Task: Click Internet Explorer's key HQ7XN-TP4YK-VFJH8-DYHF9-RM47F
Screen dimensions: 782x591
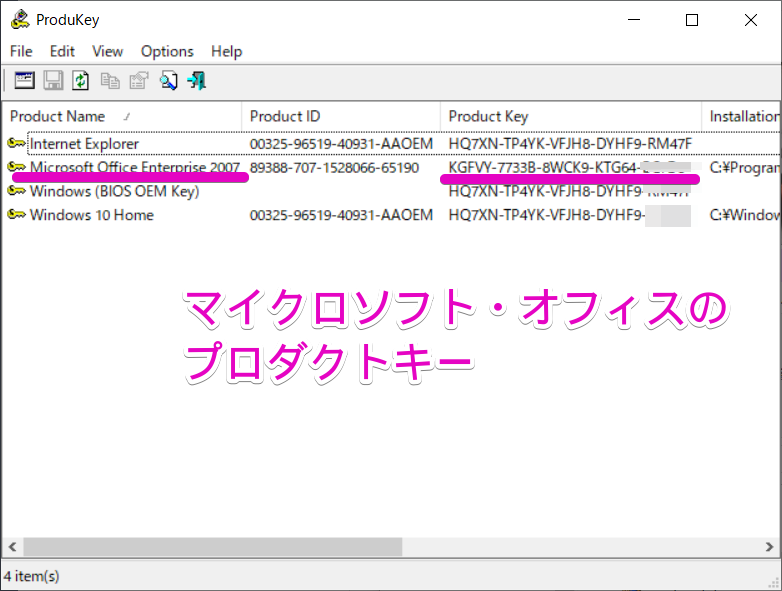Action: 570,144
